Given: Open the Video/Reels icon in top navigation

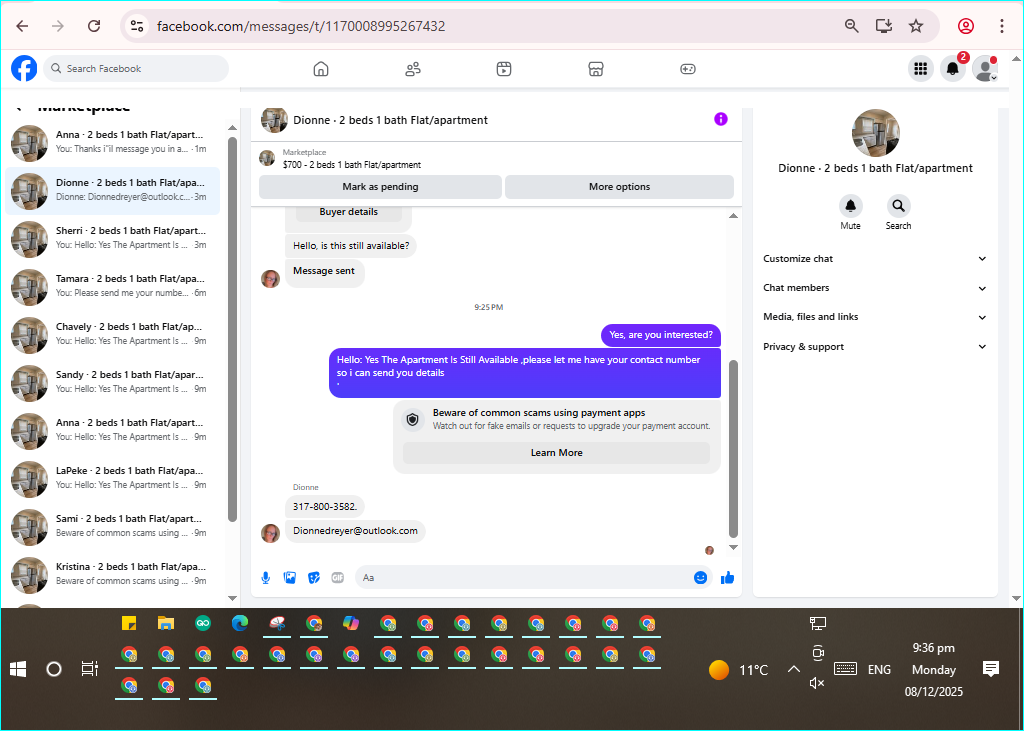Looking at the screenshot, I should coord(504,69).
